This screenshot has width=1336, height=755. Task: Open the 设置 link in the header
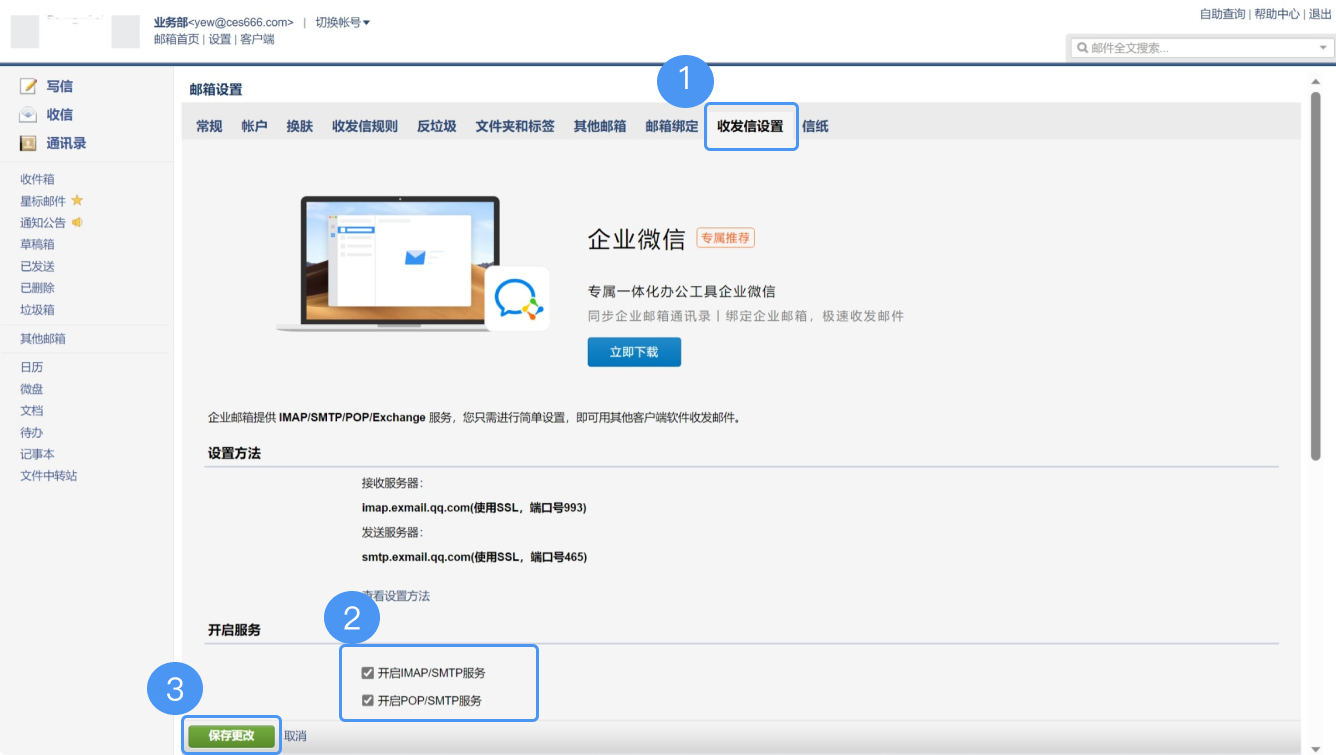[219, 39]
